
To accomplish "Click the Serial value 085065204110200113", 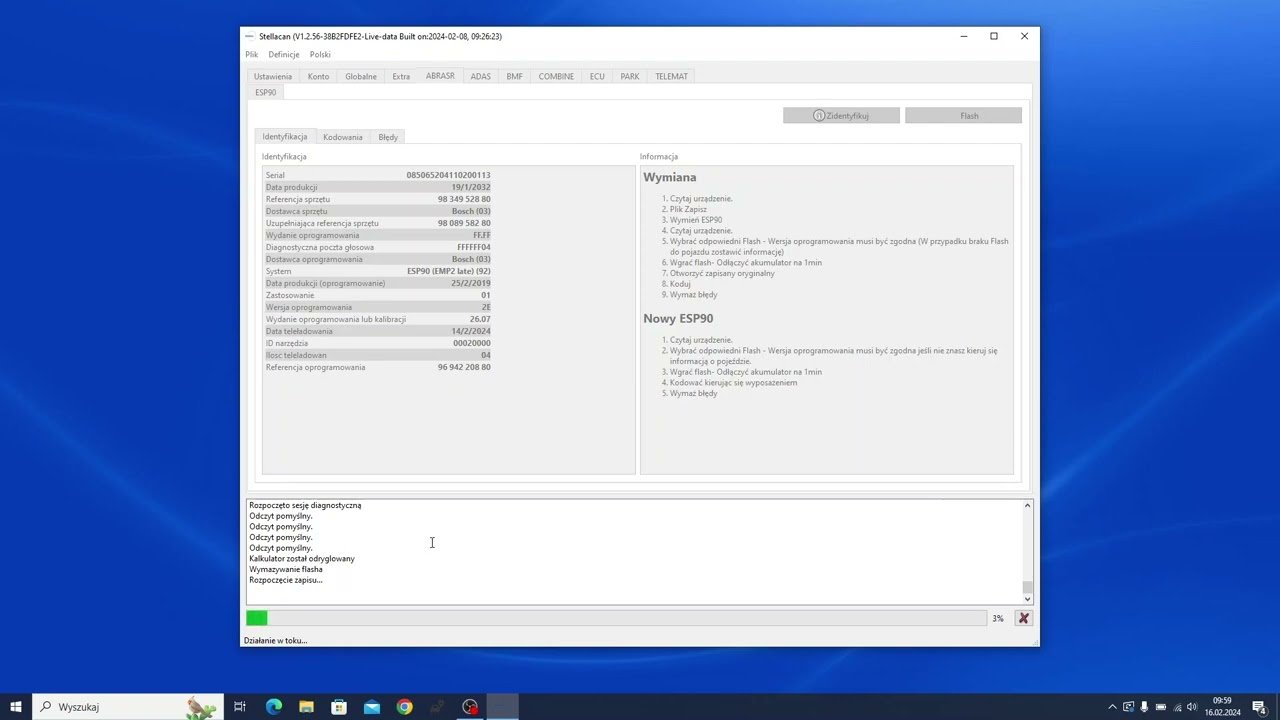I will pyautogui.click(x=448, y=175).
